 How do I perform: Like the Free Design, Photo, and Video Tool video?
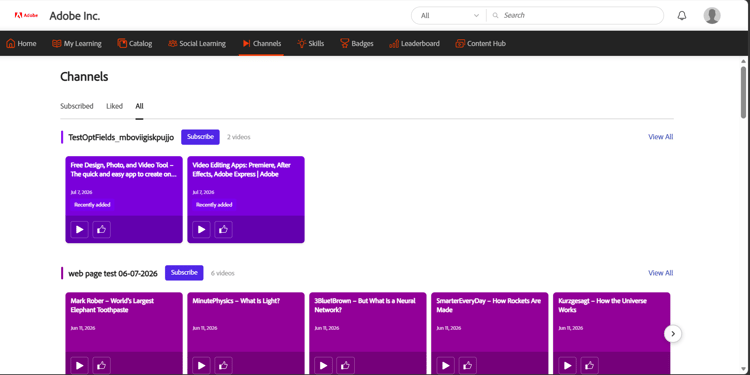pyautogui.click(x=101, y=230)
